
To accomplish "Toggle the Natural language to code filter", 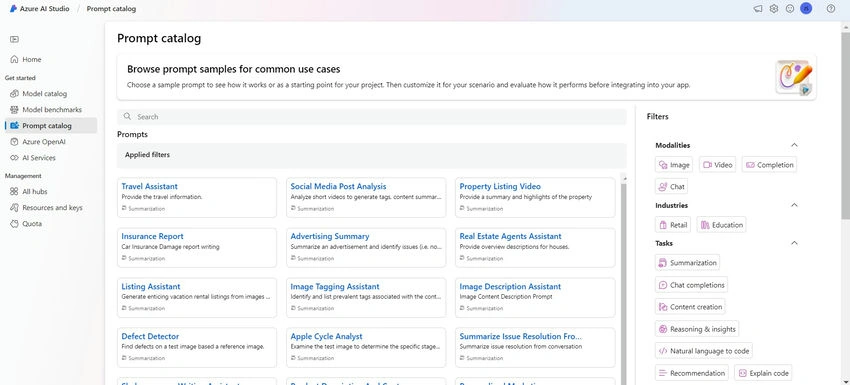I will (x=704, y=351).
